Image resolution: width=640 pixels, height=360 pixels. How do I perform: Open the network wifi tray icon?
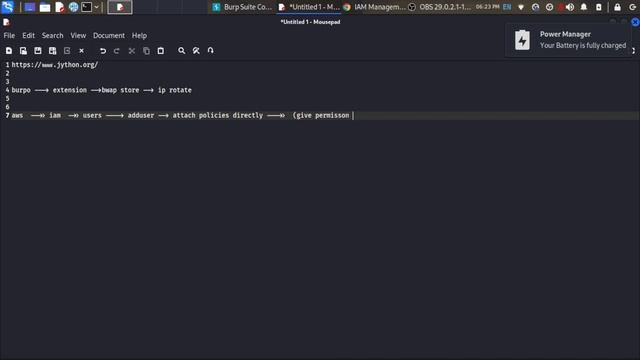click(521, 7)
